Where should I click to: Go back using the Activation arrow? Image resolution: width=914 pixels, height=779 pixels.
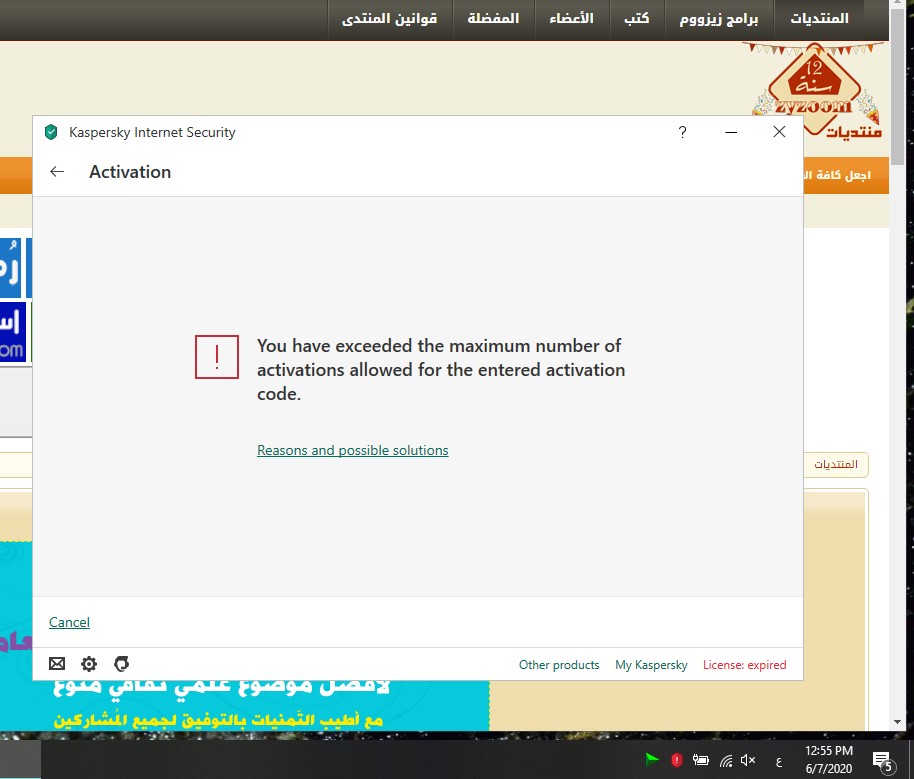(x=57, y=171)
